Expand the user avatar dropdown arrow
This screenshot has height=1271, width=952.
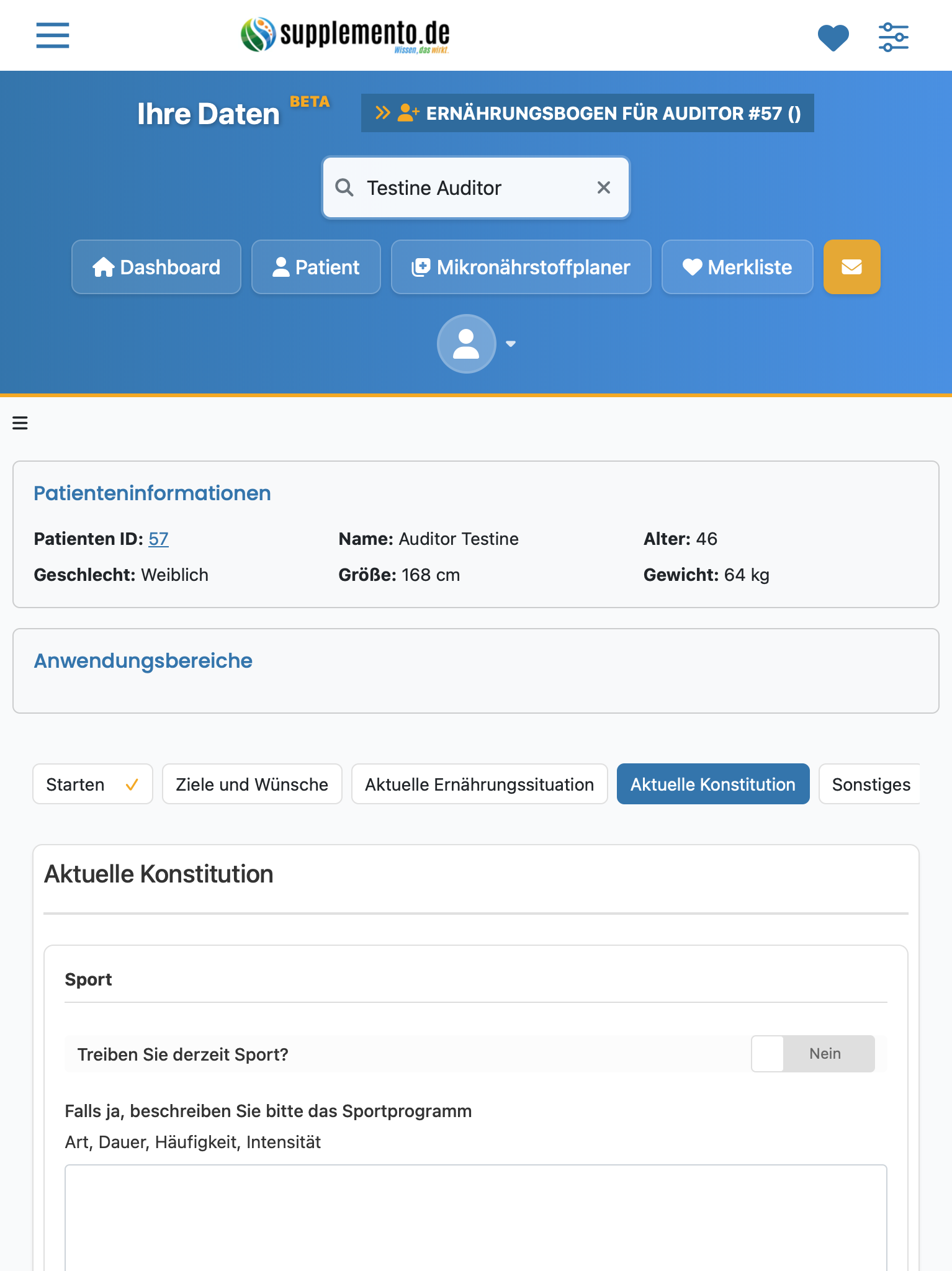(x=511, y=344)
